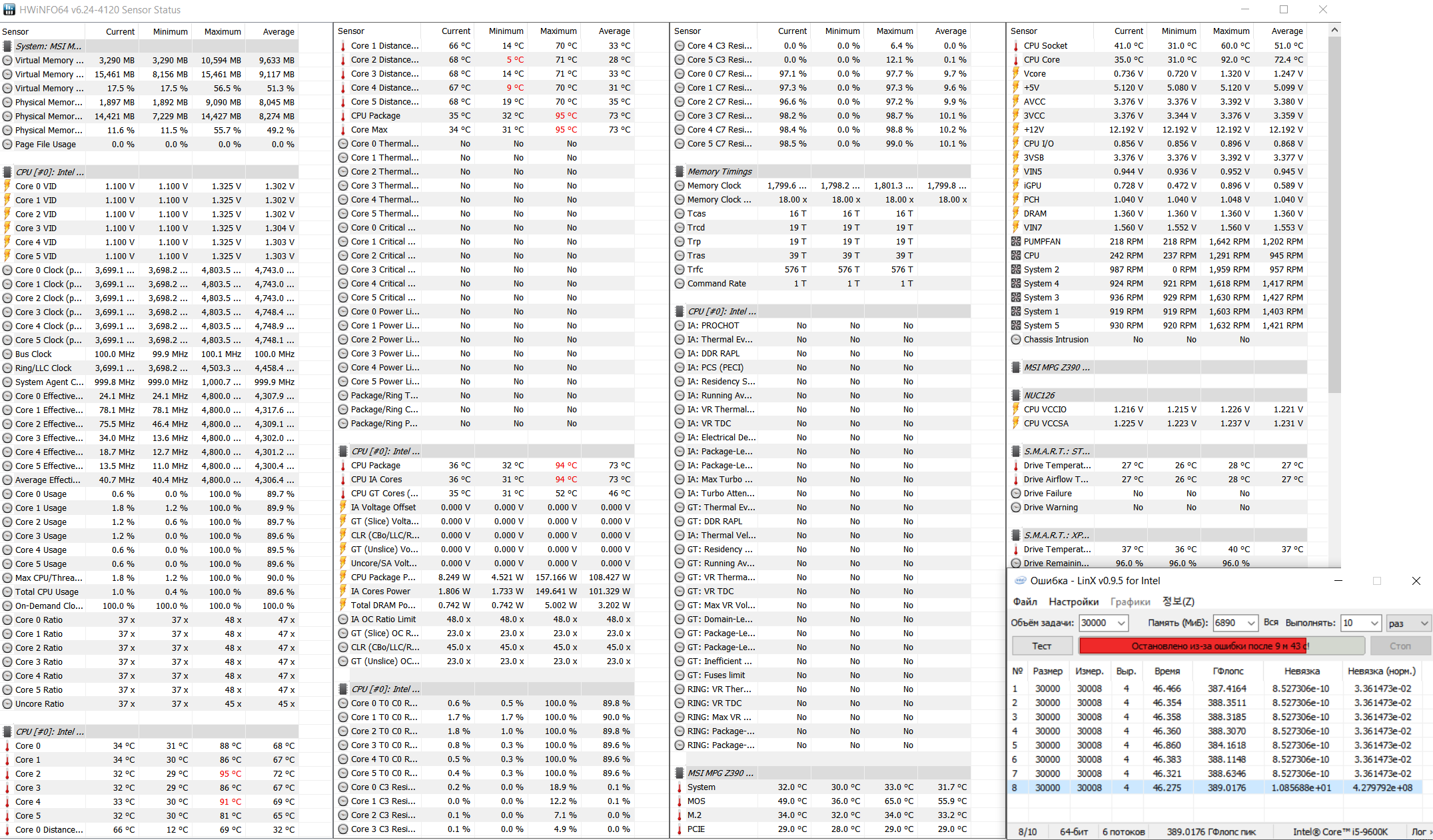1433x840 pixels.
Task: Open the раз units dropdown
Action: [1424, 624]
